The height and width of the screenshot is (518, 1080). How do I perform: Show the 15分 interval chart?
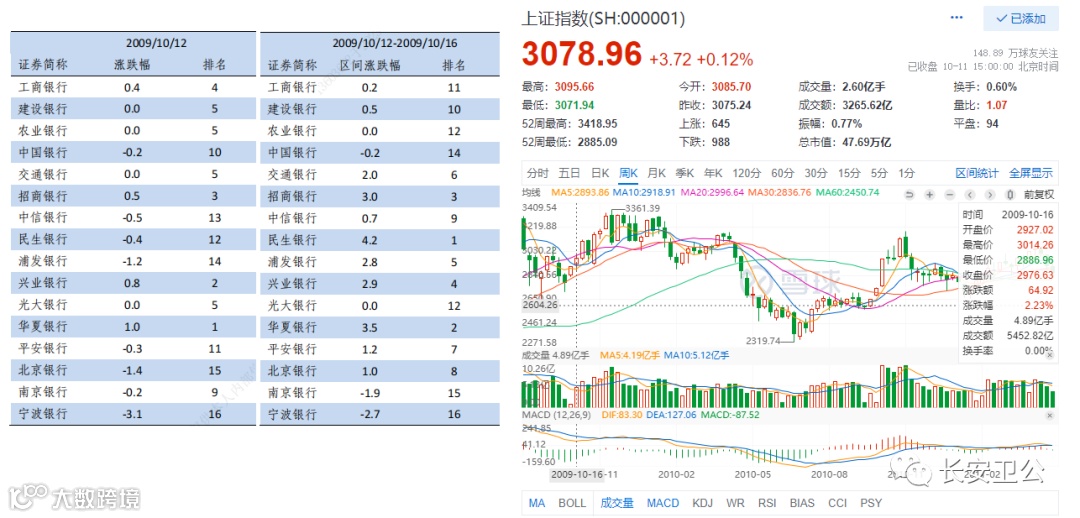[x=849, y=173]
